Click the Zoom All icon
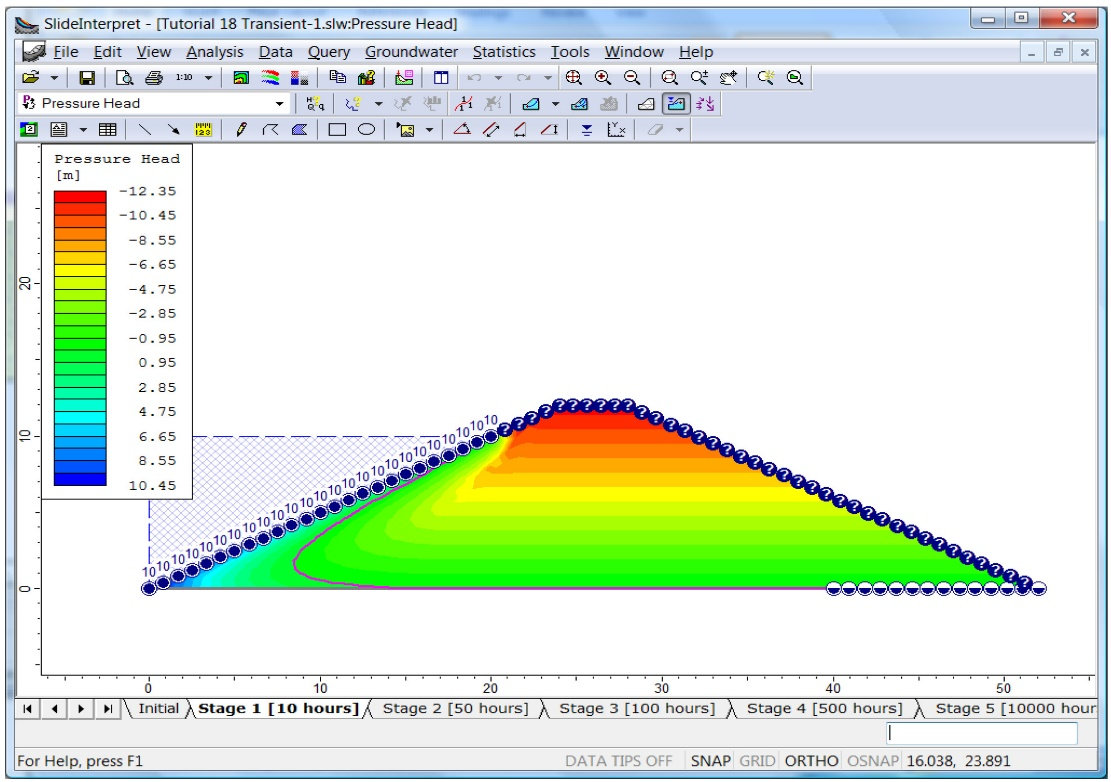Screen dimensions: 1111x782 [573, 77]
